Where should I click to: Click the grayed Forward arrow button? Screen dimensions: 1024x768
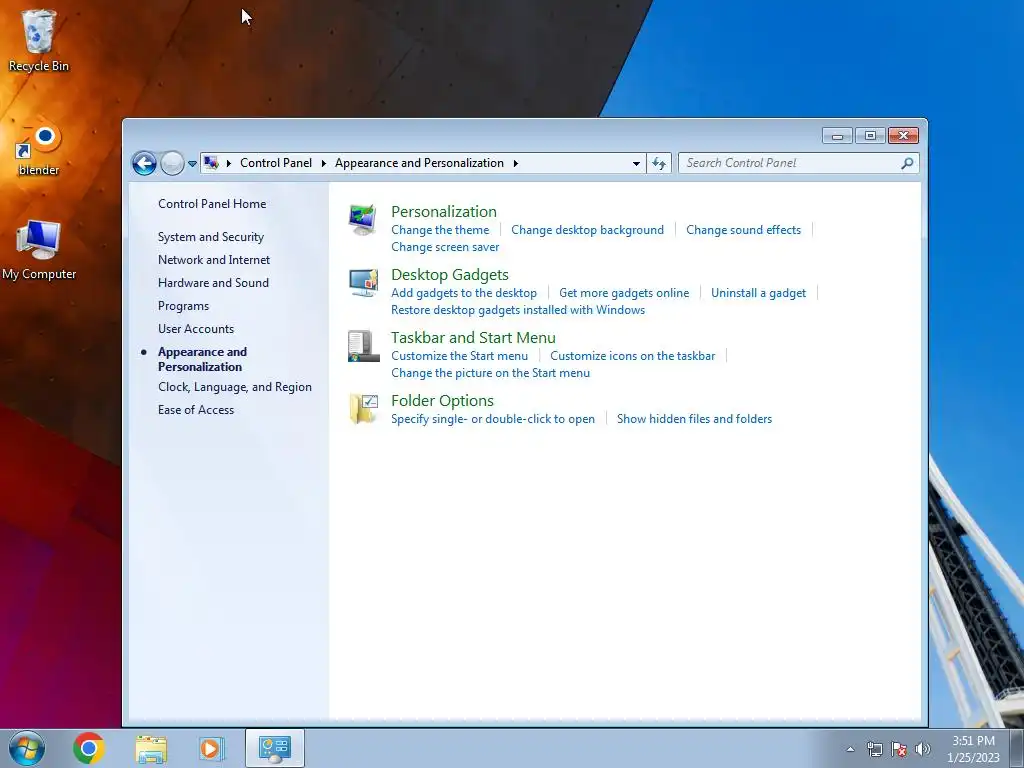(172, 163)
